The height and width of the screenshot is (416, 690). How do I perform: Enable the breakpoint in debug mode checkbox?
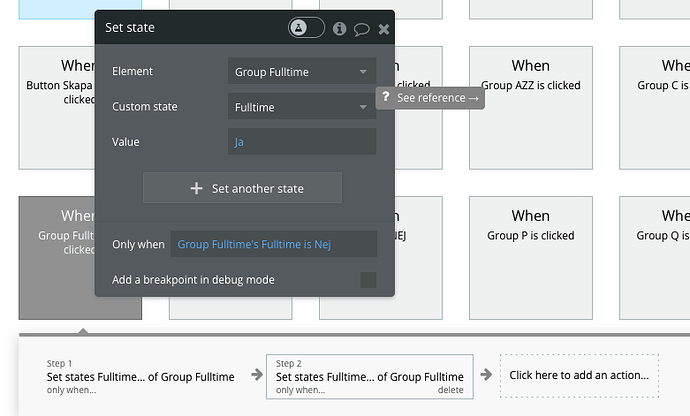(368, 280)
